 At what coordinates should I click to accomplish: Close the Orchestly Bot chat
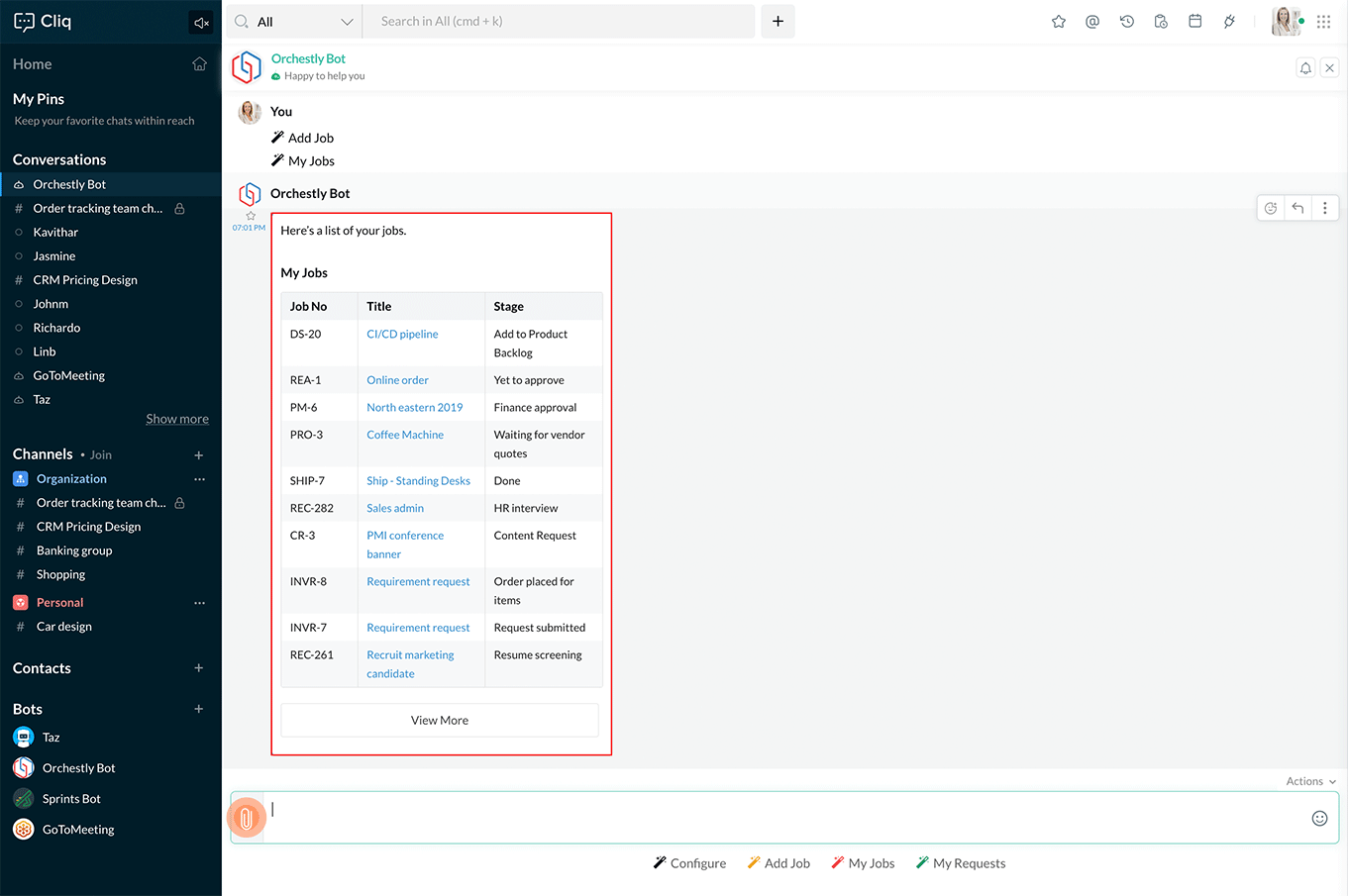click(x=1330, y=68)
